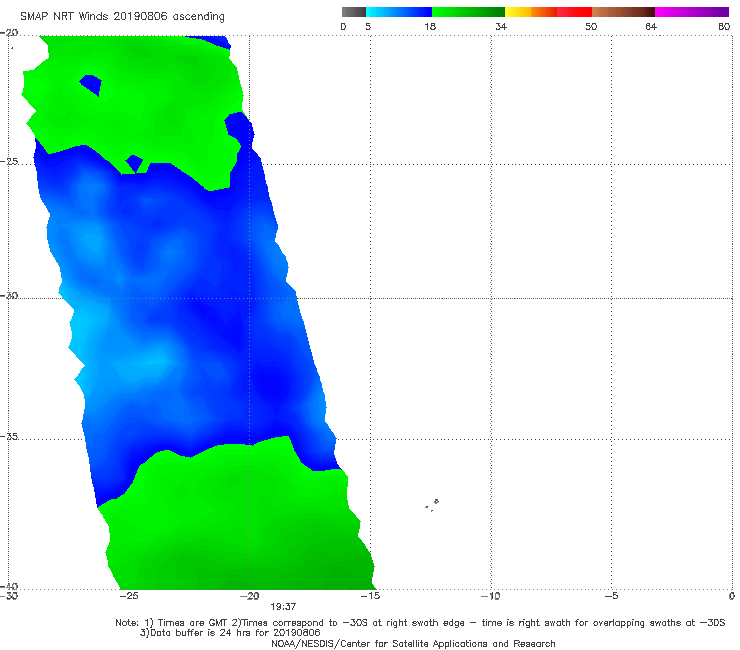Click the red segment of the color bar

point(574,12)
